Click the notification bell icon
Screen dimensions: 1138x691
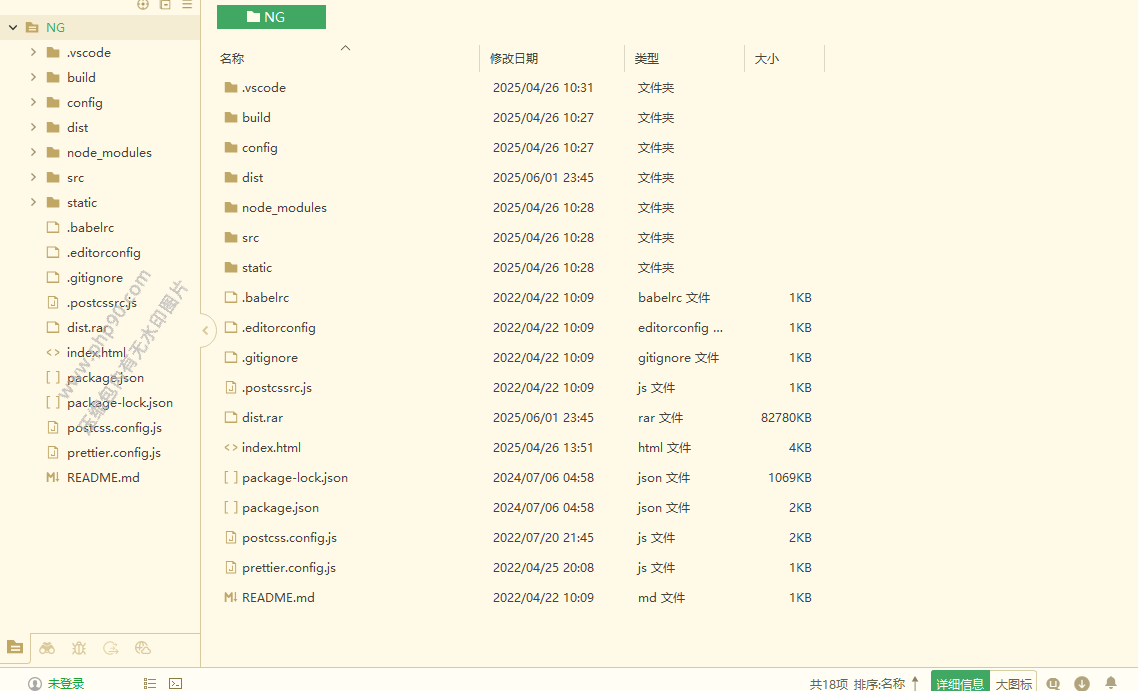[x=1110, y=684]
